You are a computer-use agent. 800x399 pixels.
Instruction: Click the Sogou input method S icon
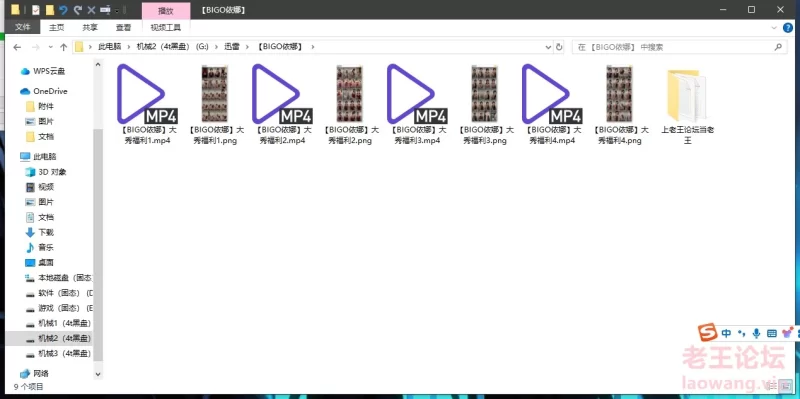708,333
